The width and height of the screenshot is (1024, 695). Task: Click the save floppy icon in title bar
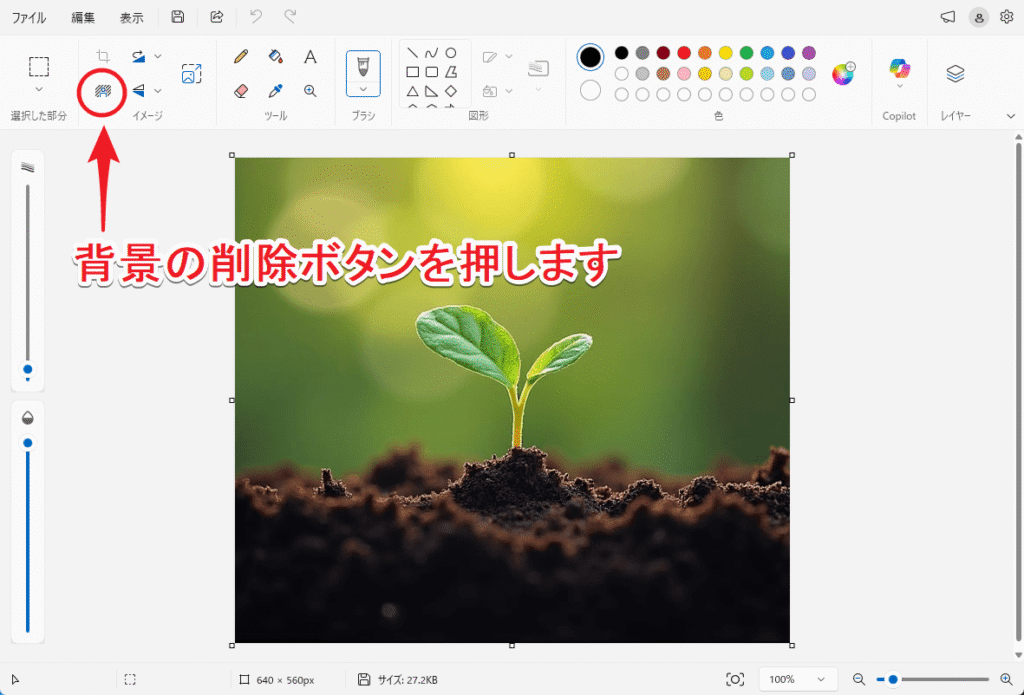coord(178,17)
